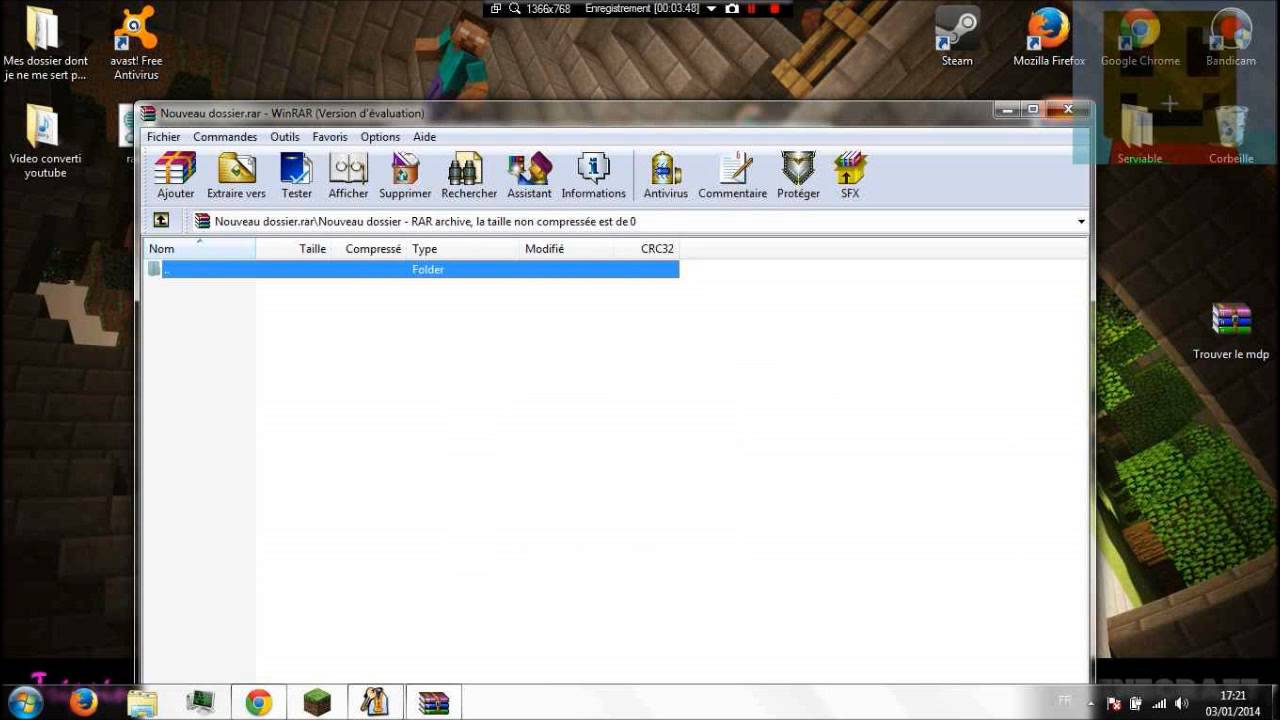
Task: Switch to WinRAR taskbar button
Action: [434, 702]
